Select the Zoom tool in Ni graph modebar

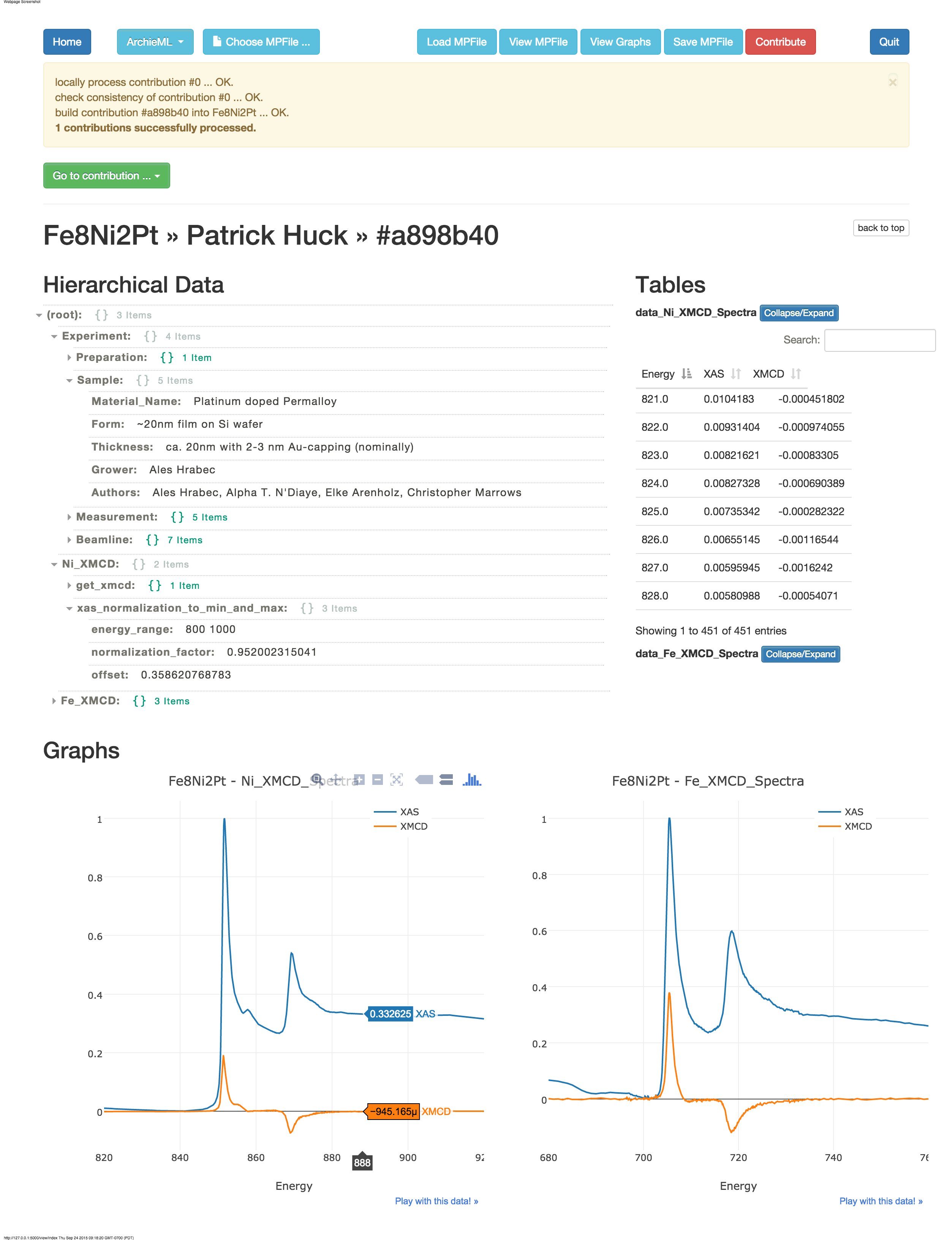coord(317,779)
